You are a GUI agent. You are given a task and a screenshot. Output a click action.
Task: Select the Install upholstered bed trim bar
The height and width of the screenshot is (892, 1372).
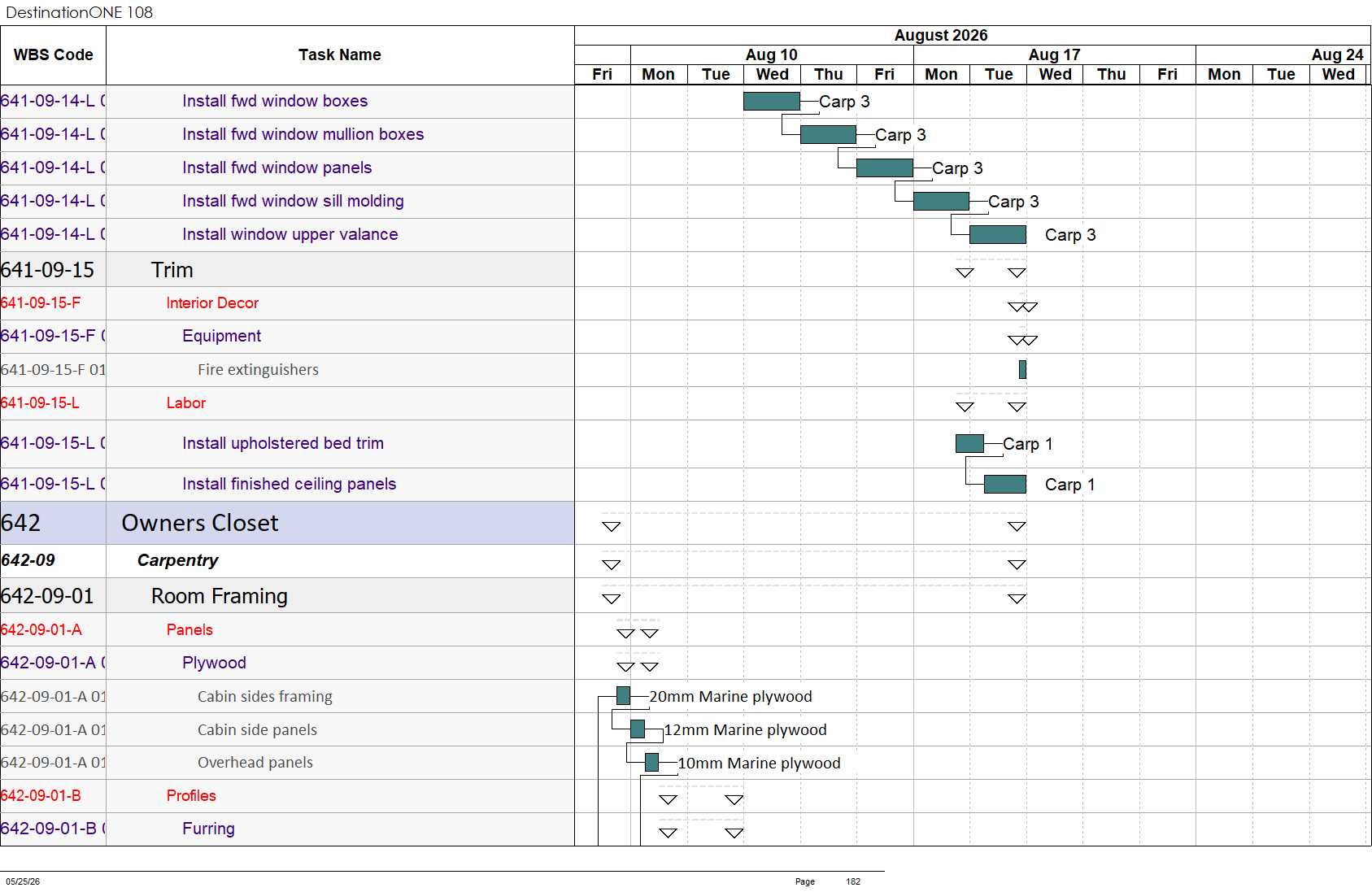click(969, 443)
